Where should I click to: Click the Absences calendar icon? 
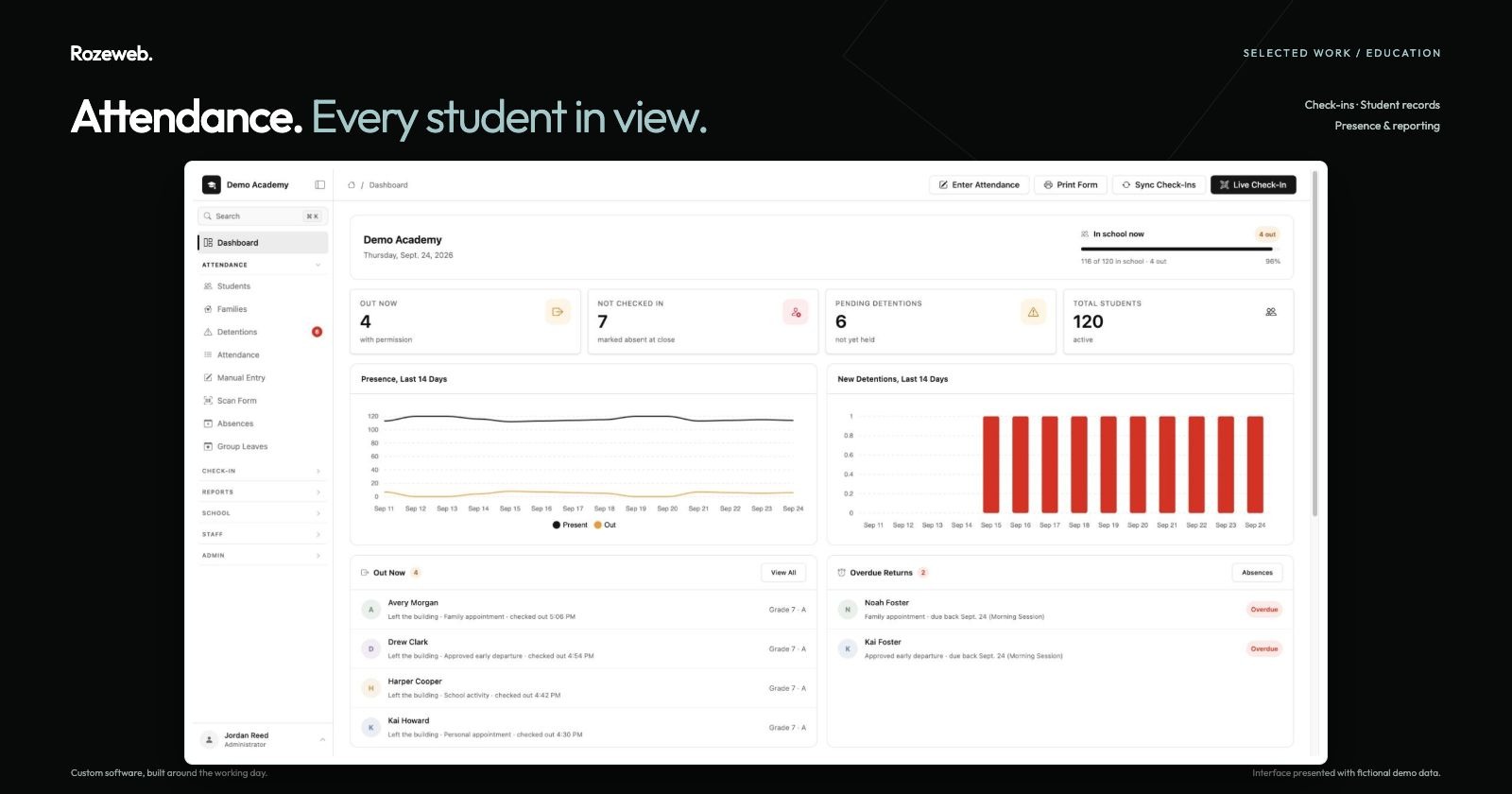pyautogui.click(x=208, y=423)
